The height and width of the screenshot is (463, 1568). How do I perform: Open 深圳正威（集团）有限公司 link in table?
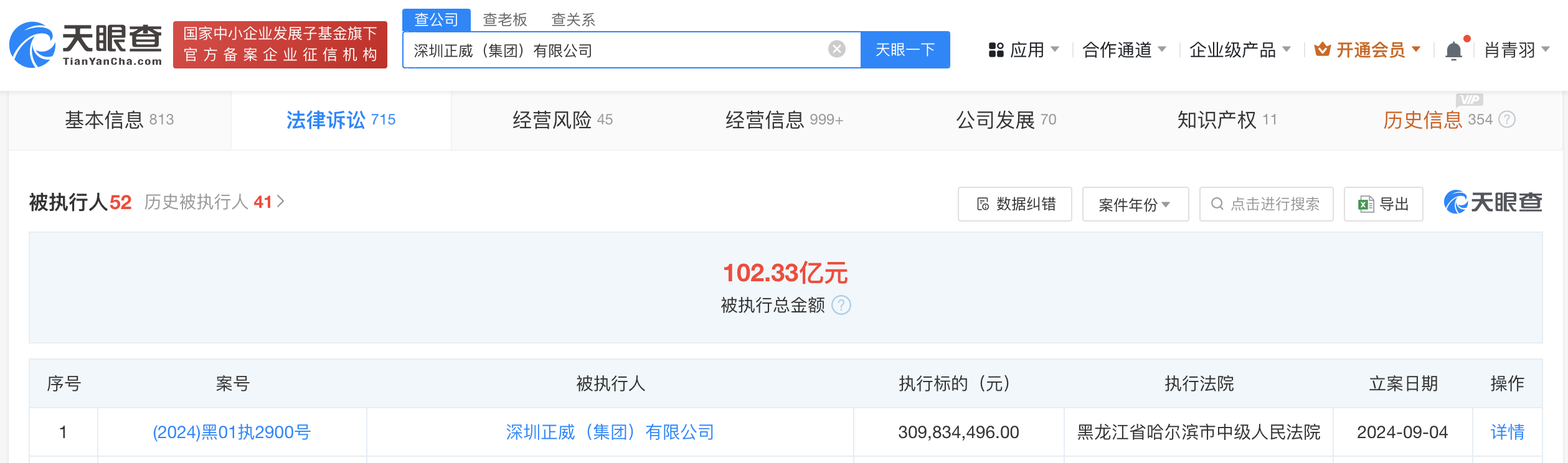point(610,432)
